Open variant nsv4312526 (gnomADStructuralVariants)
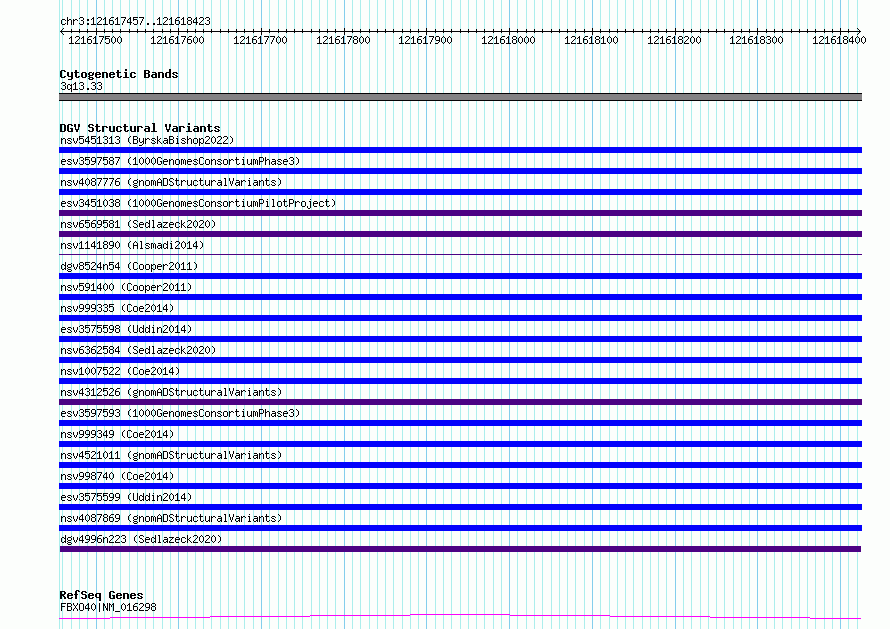890x629 pixels. pos(171,392)
